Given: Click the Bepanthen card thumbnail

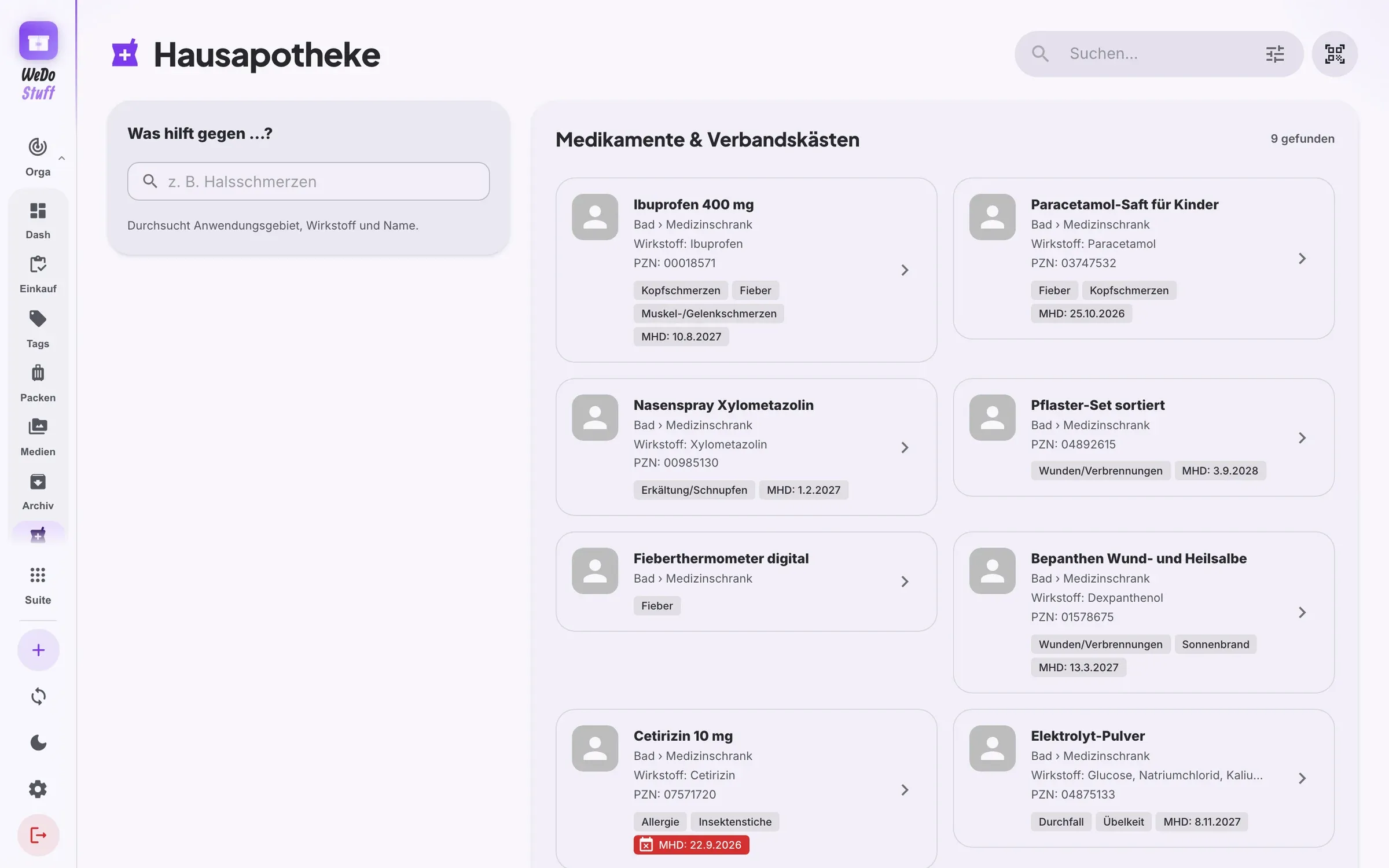Looking at the screenshot, I should [992, 571].
